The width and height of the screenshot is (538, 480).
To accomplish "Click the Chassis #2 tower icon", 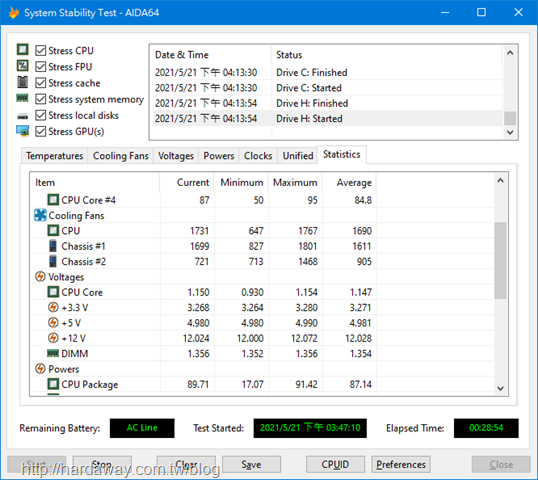I will 53,261.
